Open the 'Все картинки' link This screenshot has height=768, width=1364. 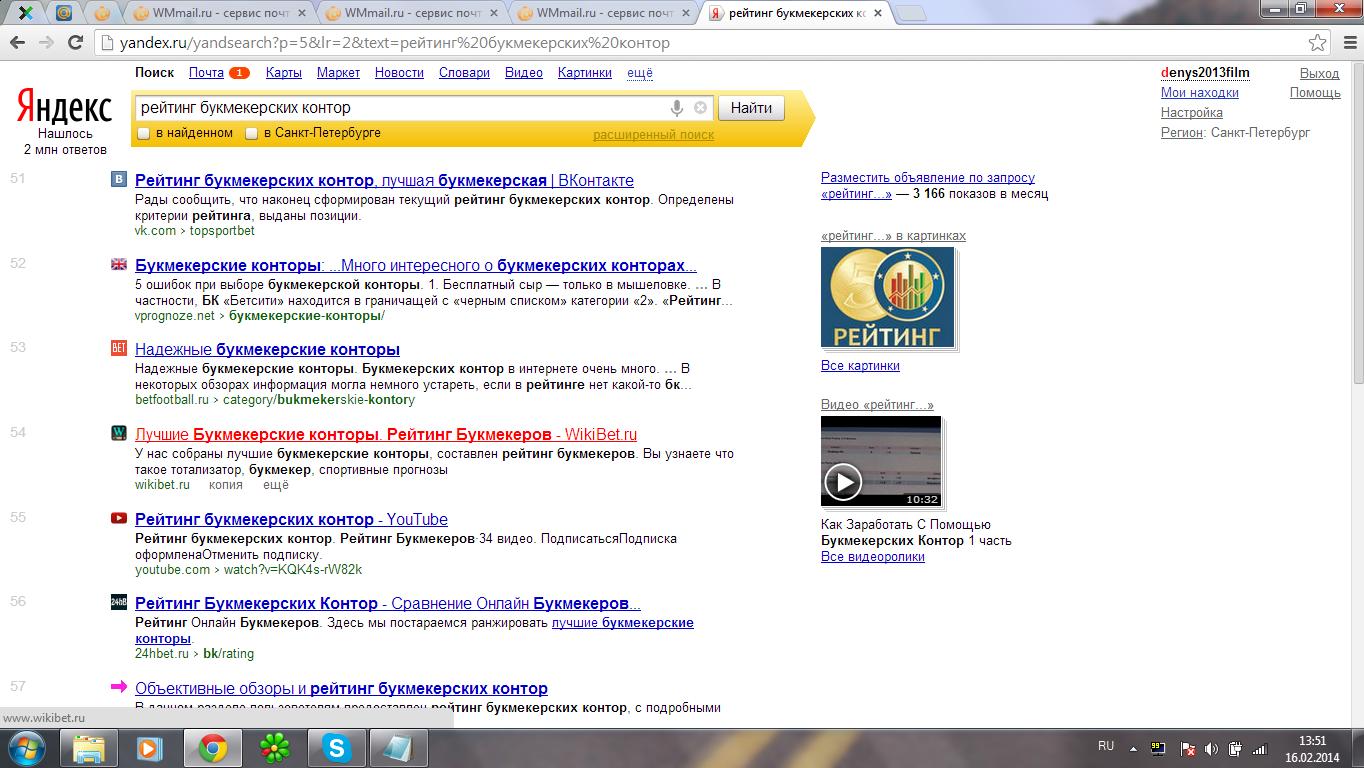tap(860, 366)
